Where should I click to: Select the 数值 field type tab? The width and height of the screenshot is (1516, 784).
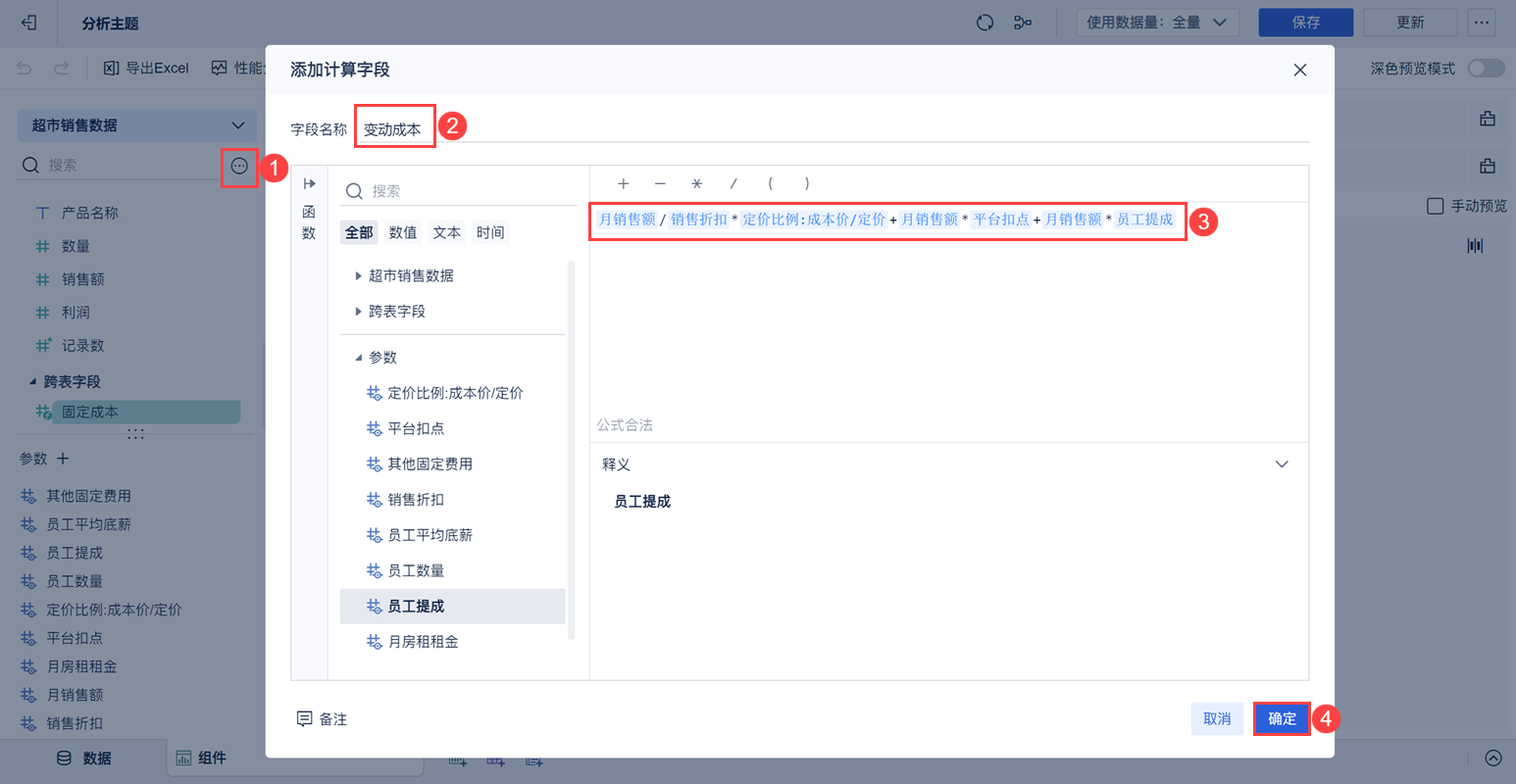click(403, 232)
